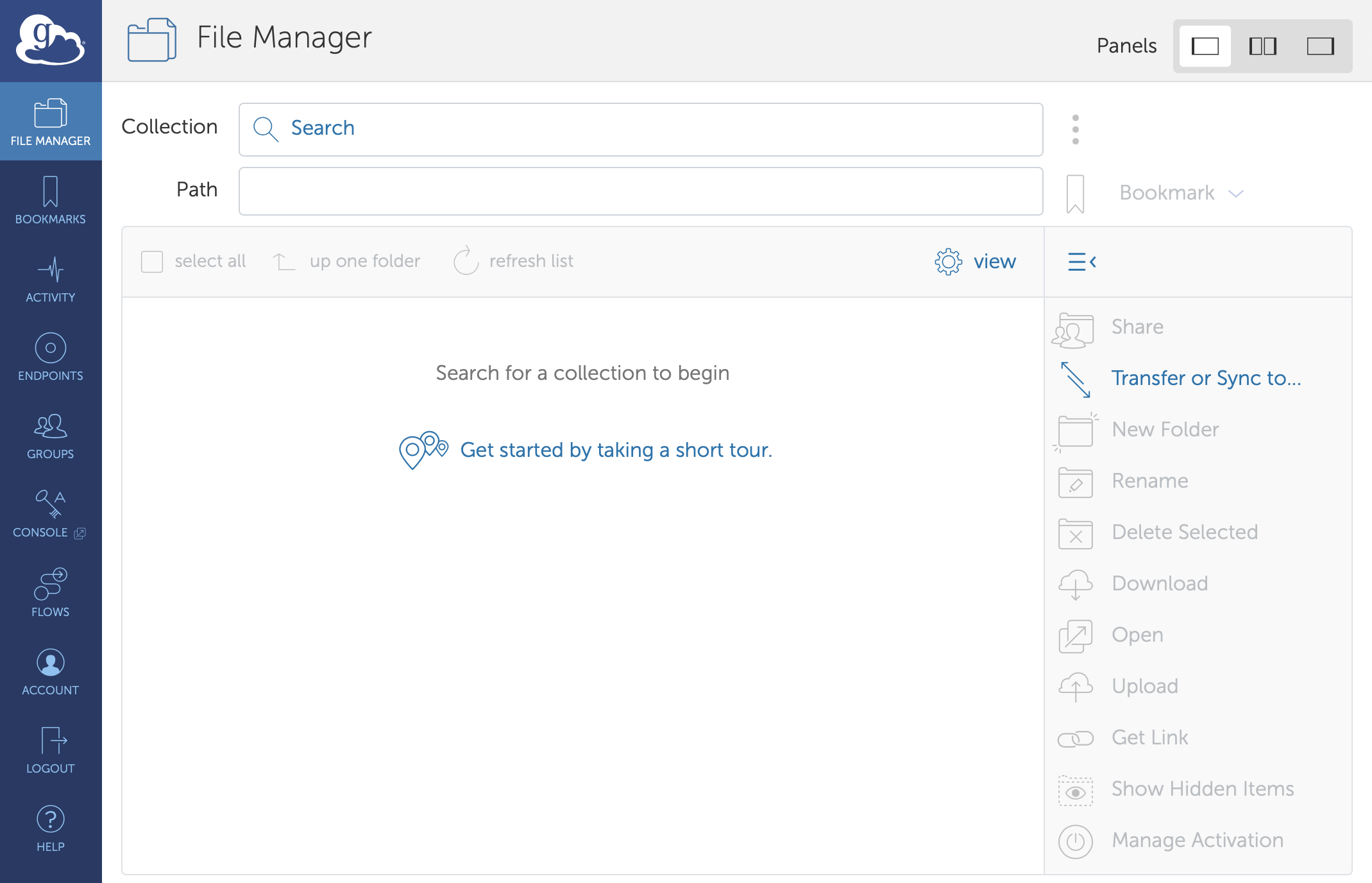Click the Path input field

point(641,191)
